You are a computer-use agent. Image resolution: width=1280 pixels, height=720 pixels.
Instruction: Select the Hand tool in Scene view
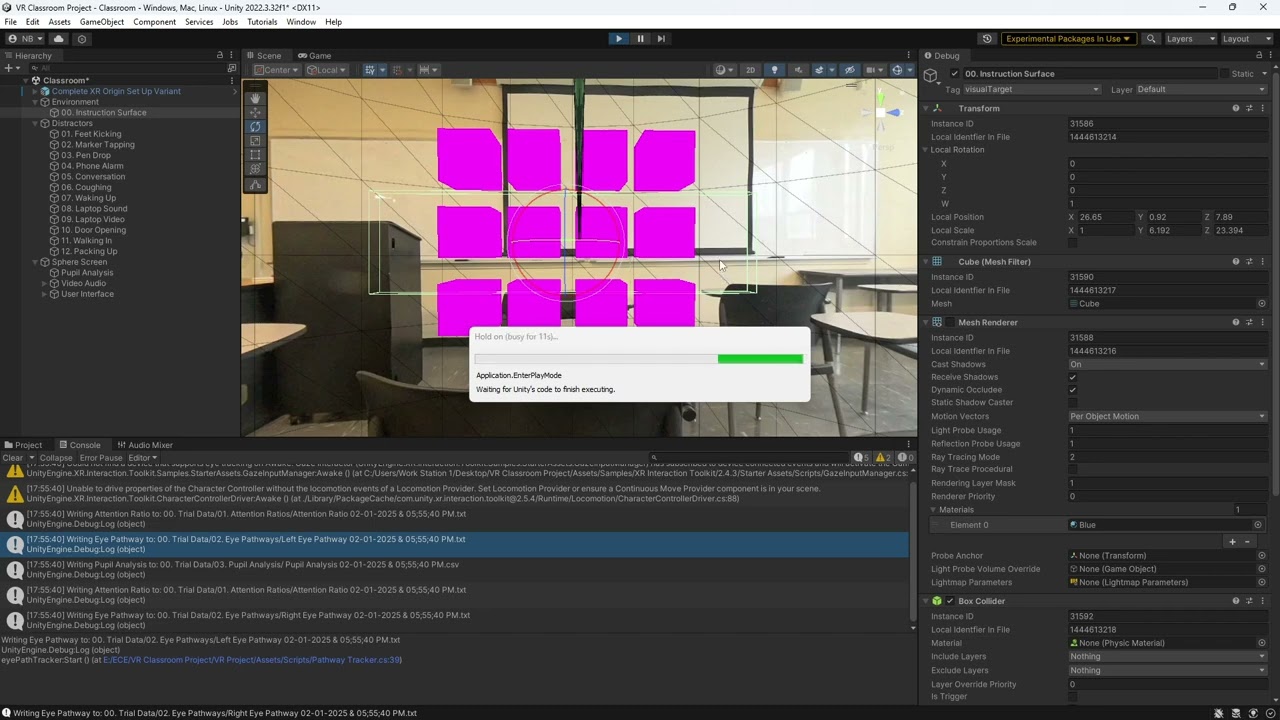click(255, 98)
